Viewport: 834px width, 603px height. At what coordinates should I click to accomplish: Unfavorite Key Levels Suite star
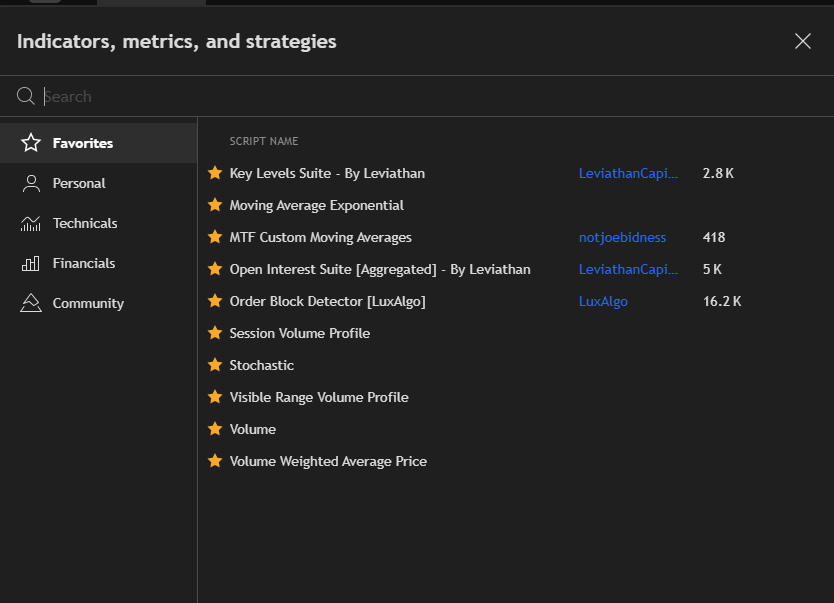click(215, 173)
